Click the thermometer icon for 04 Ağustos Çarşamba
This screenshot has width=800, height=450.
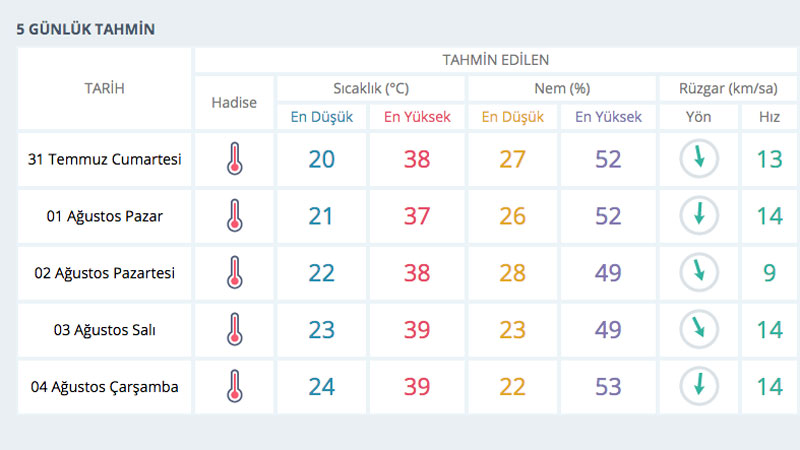point(234,386)
